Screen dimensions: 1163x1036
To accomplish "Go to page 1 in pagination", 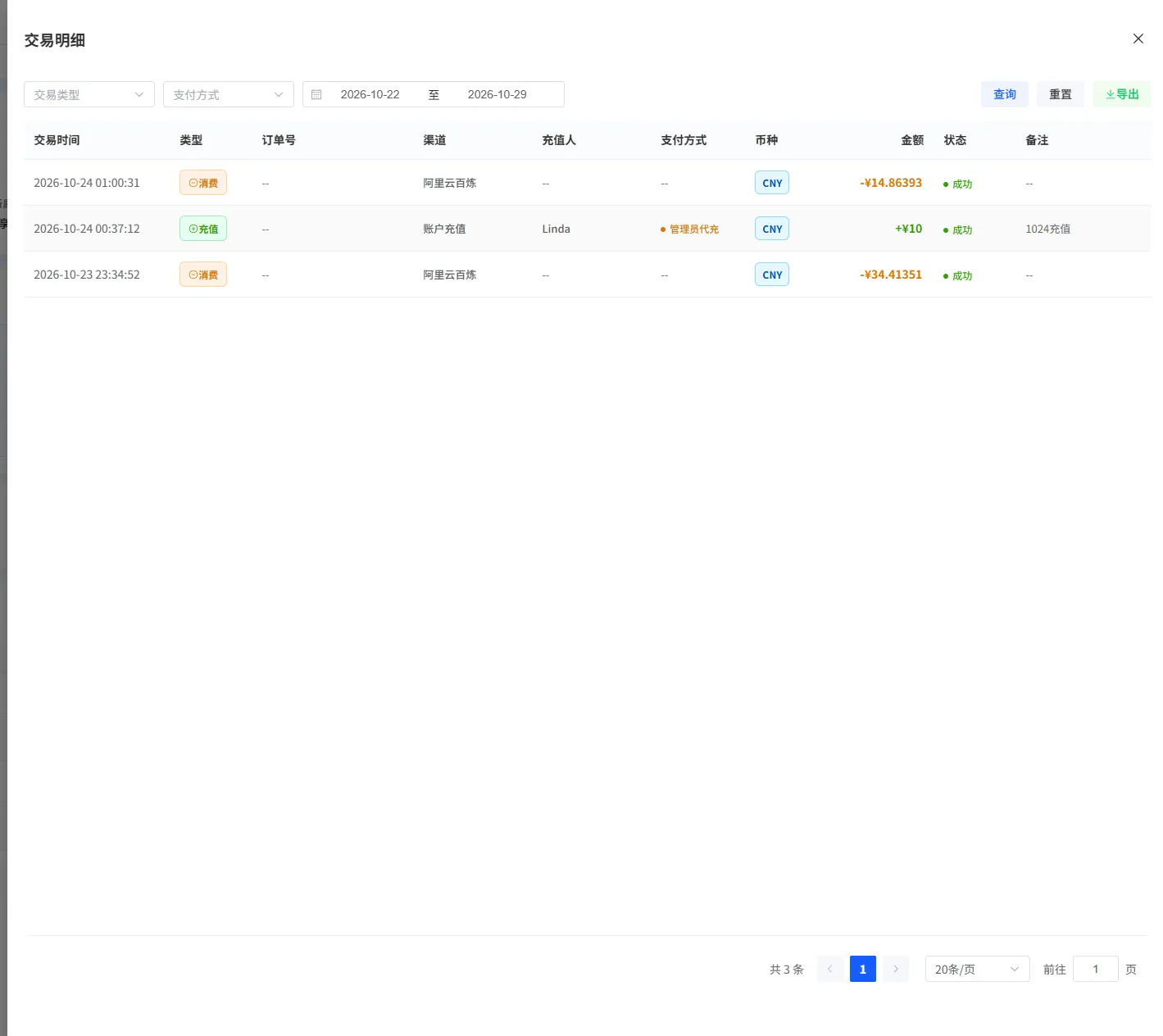I will point(863,969).
